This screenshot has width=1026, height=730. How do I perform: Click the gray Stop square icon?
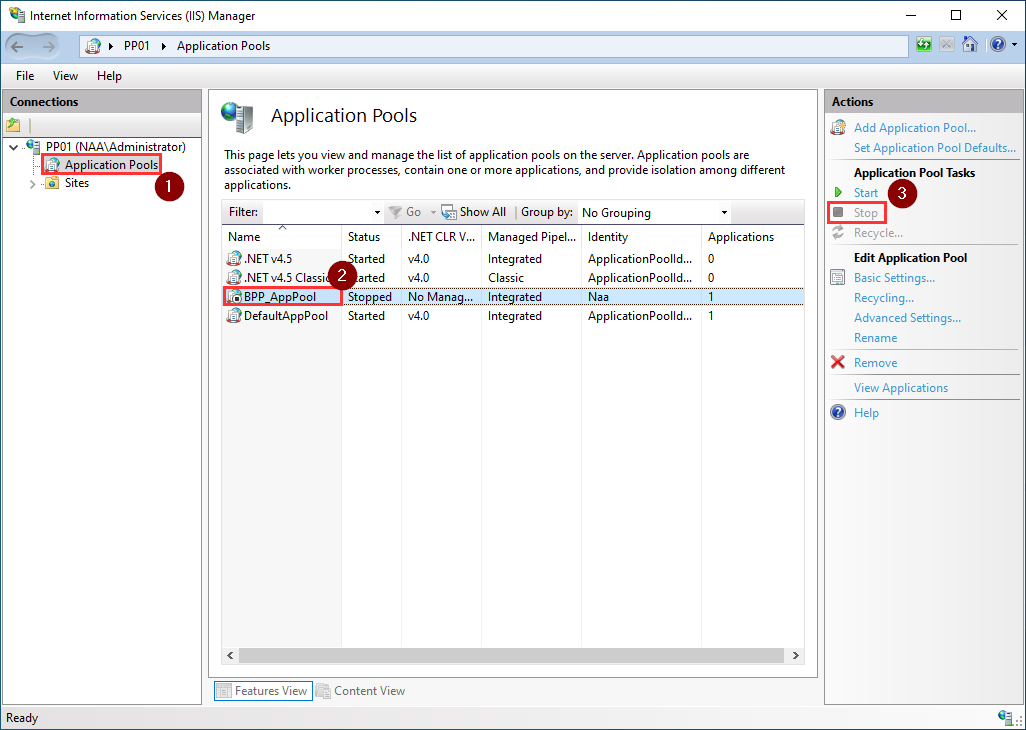click(838, 213)
